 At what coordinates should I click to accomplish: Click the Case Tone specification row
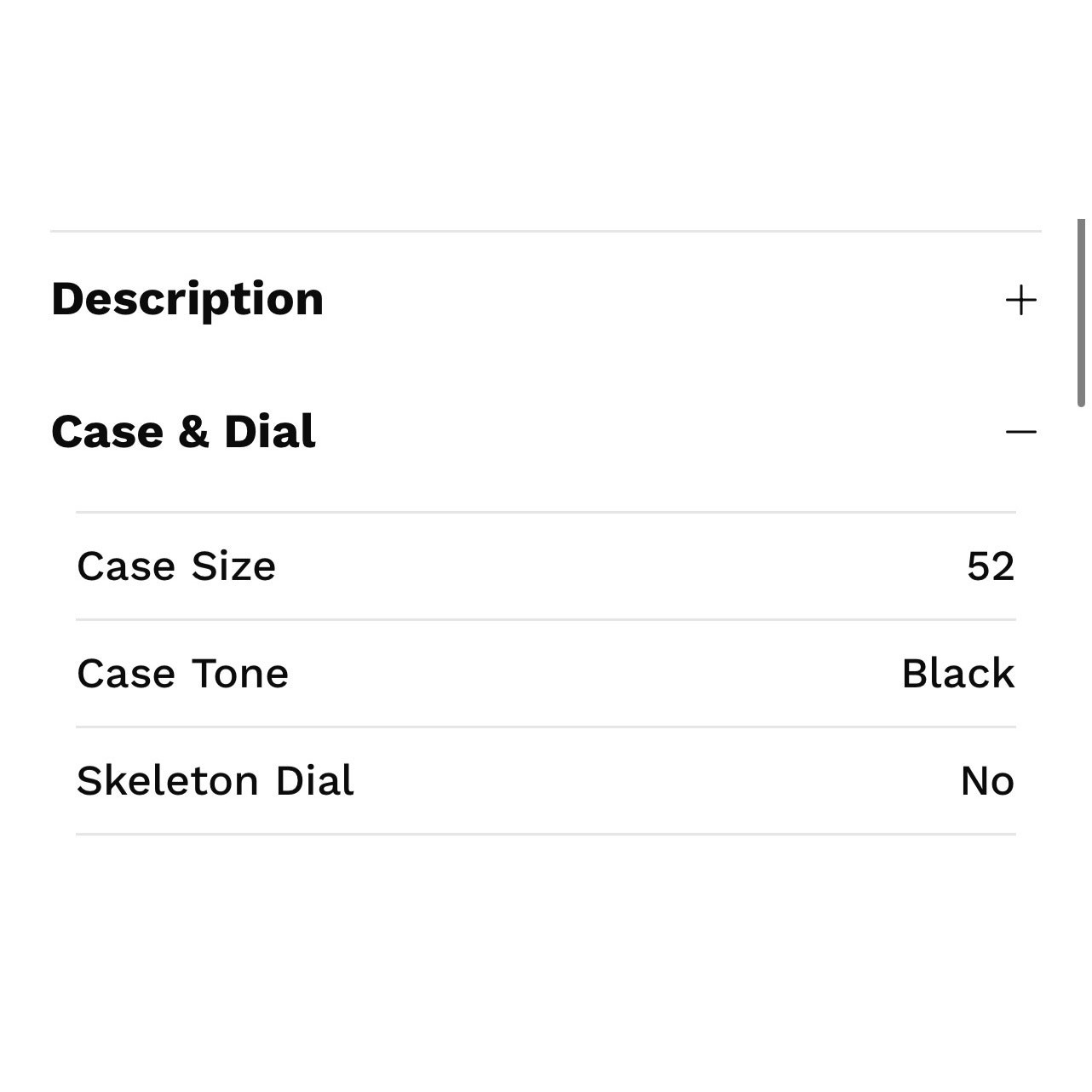coord(546,674)
